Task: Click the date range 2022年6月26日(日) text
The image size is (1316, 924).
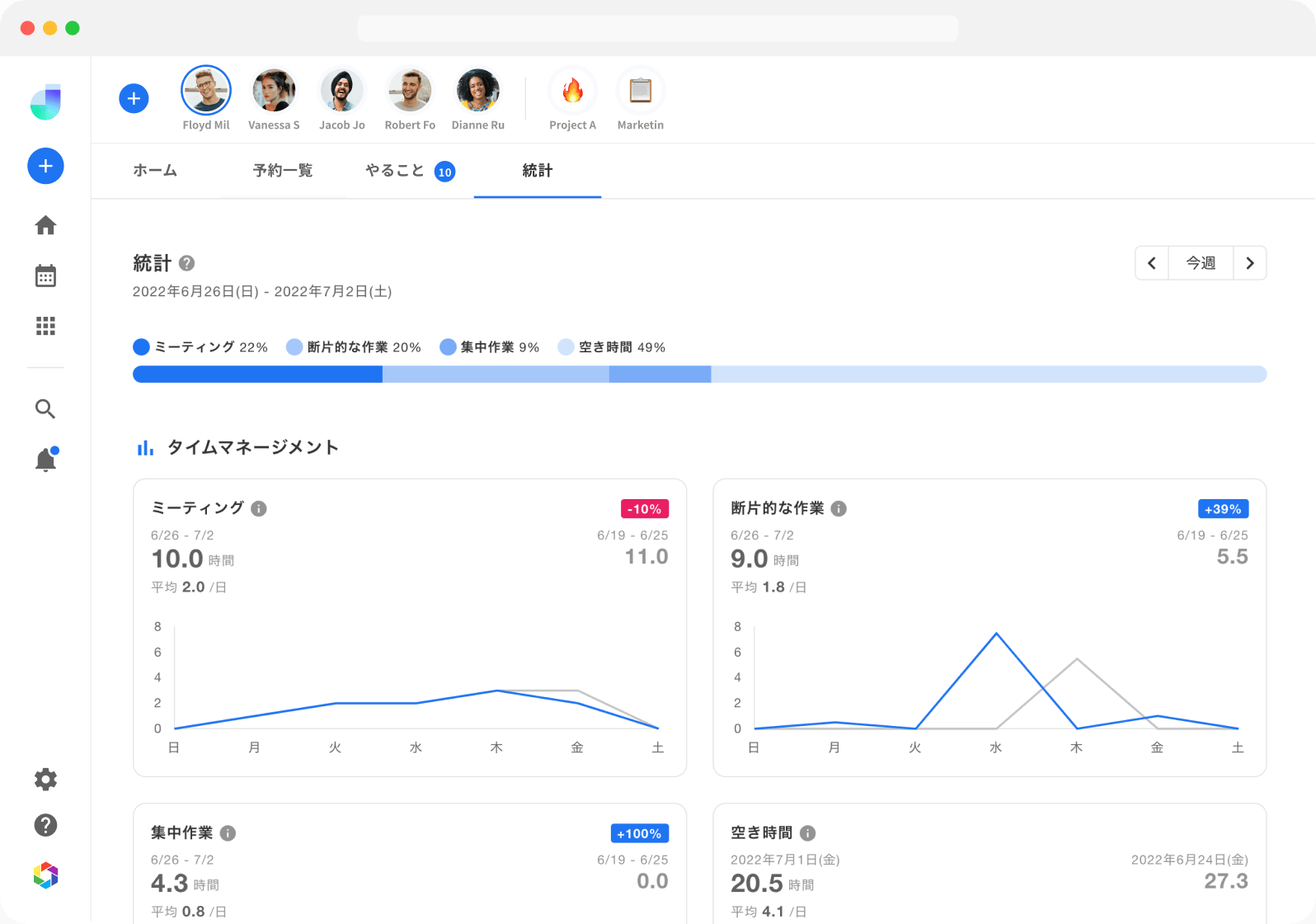Action: click(x=195, y=291)
